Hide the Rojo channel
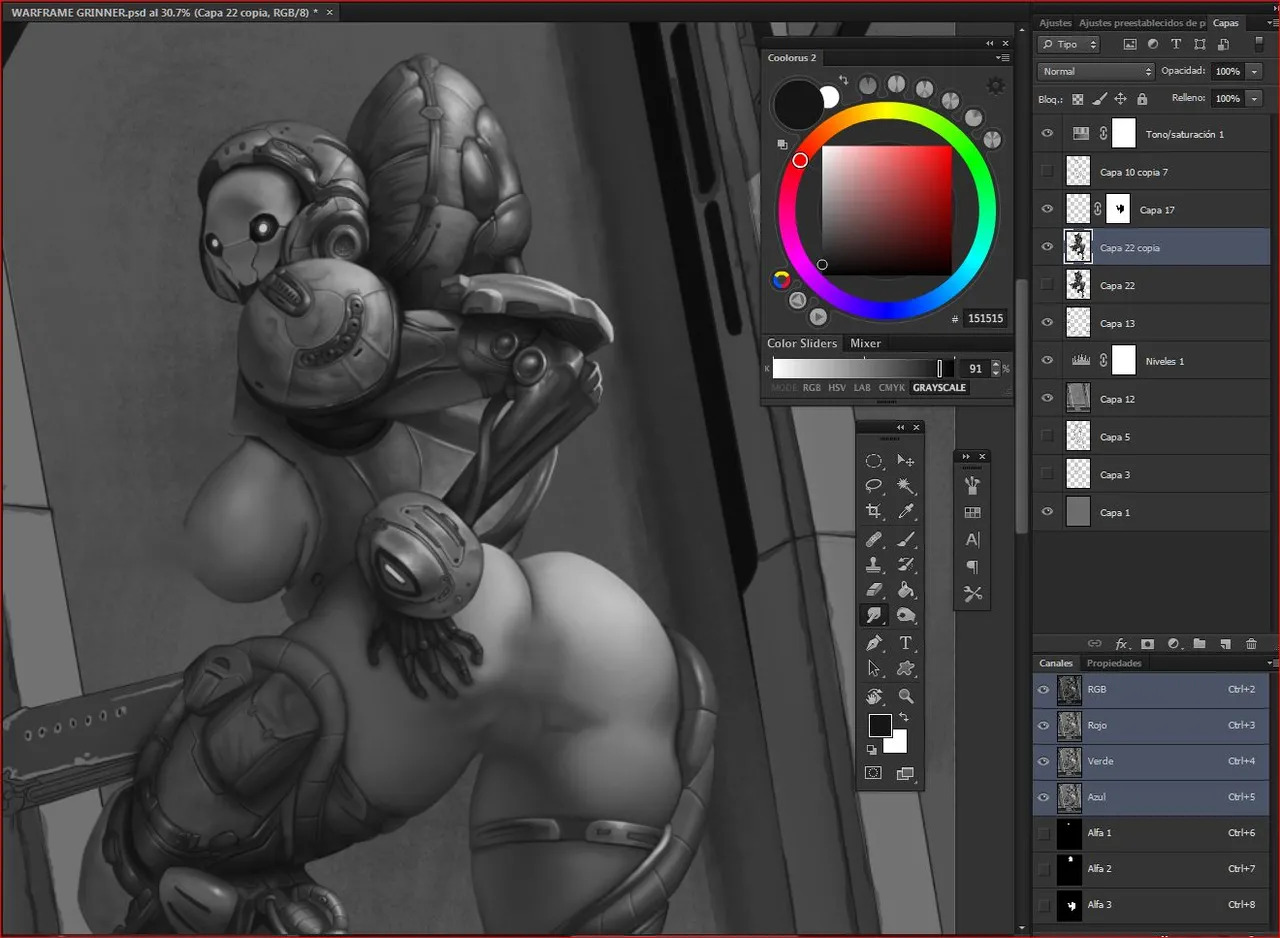The width and height of the screenshot is (1280, 938). [1044, 725]
